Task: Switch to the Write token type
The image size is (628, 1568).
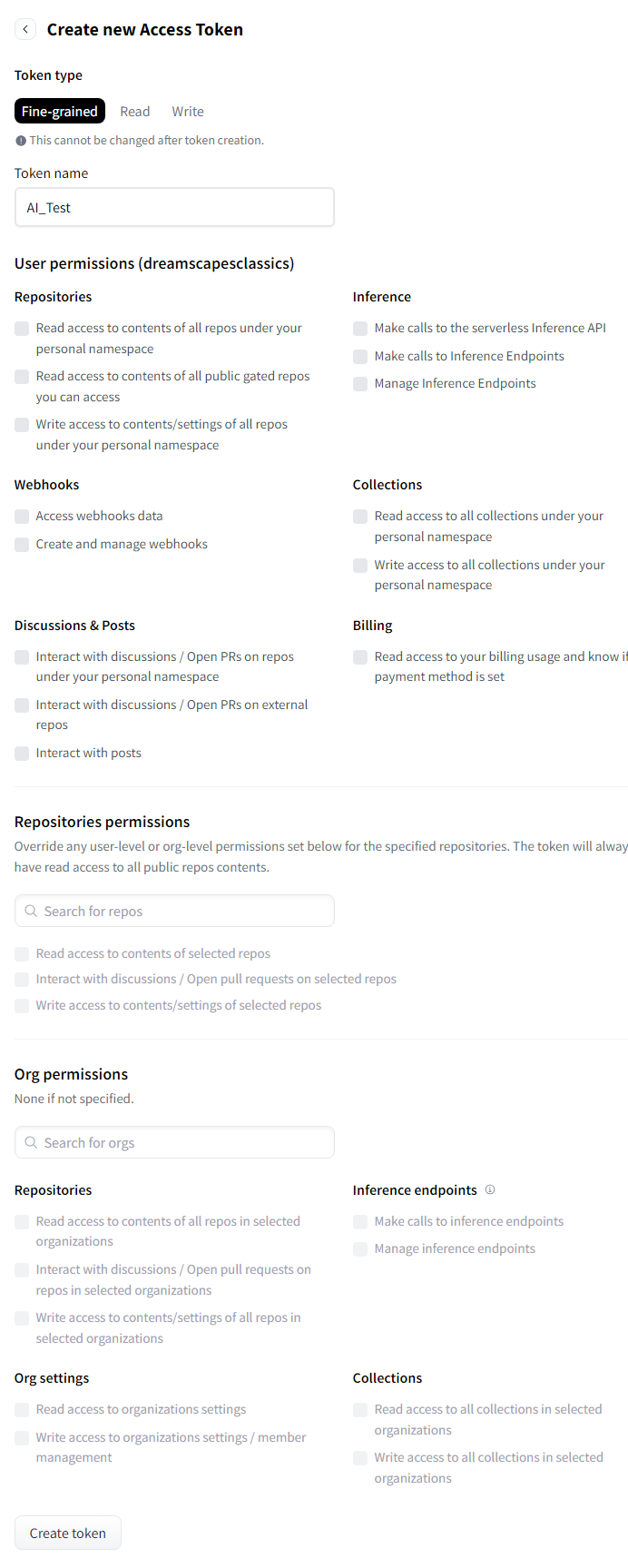Action: 188,111
